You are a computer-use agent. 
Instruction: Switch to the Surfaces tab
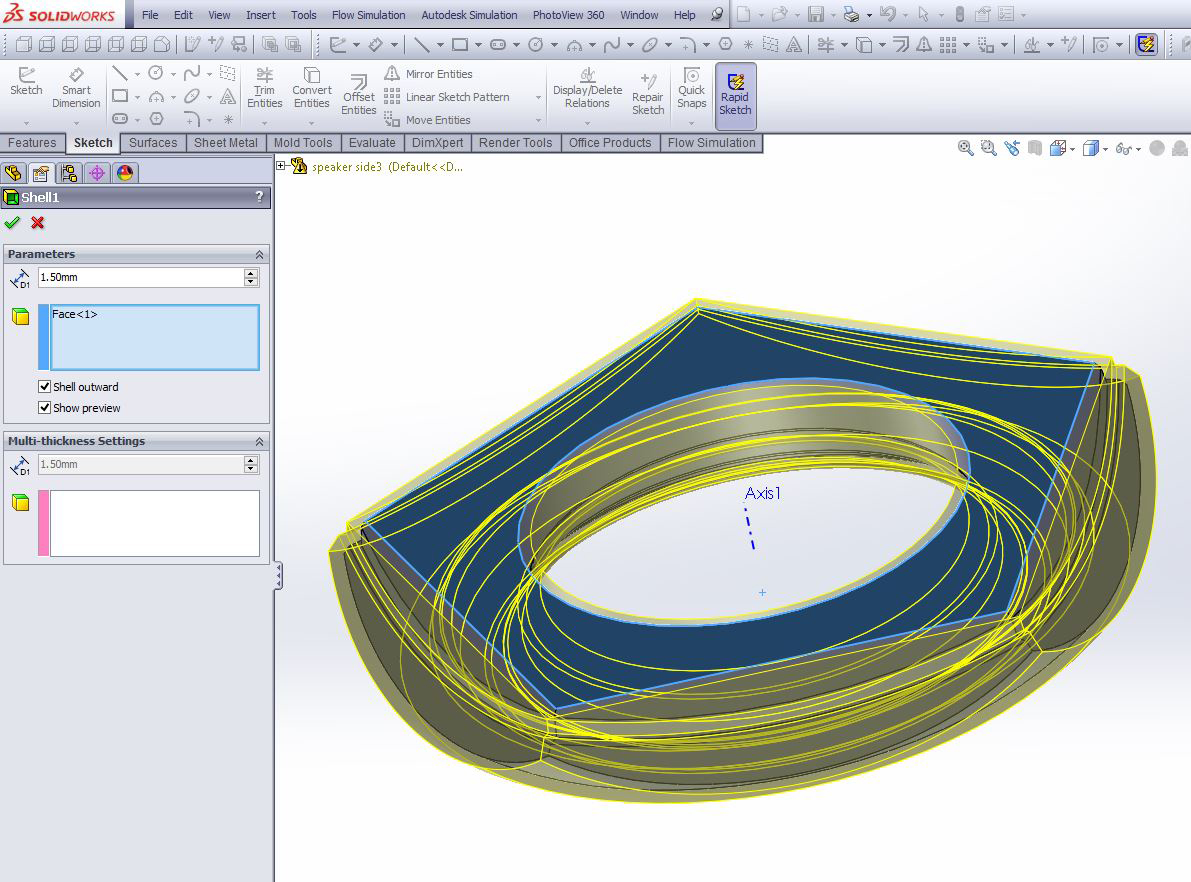pos(153,143)
